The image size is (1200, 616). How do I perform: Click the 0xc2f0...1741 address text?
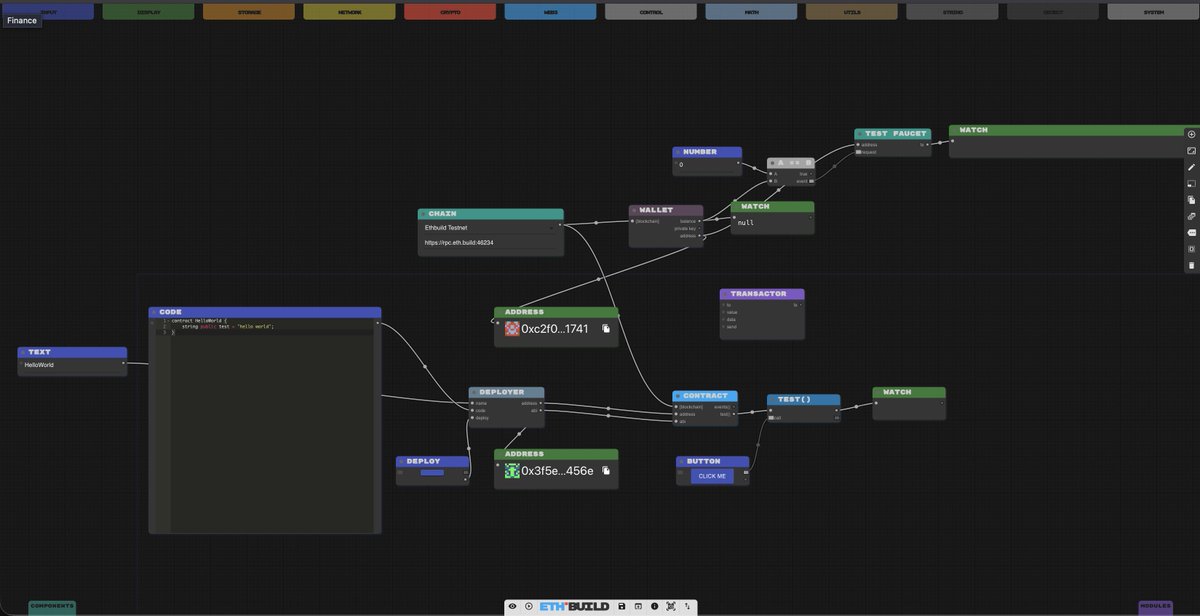coord(555,328)
